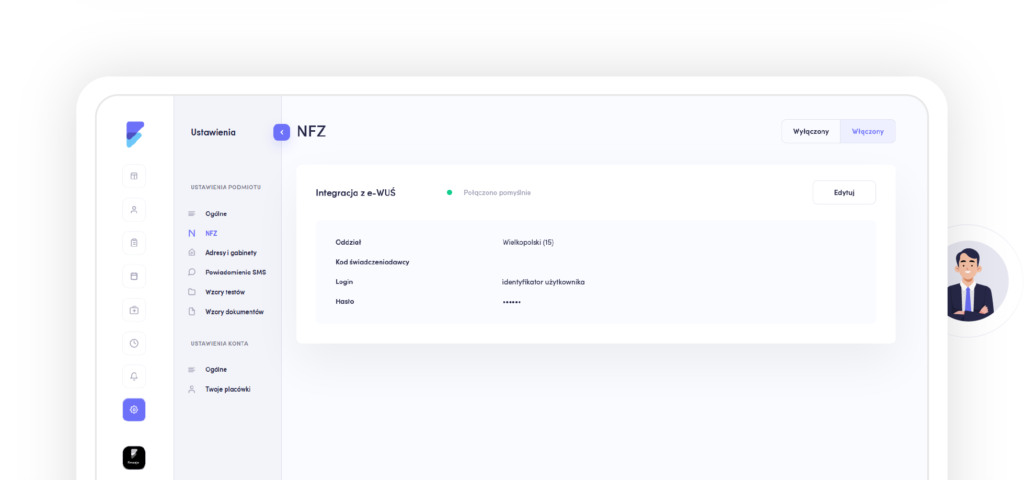Viewport: 1024px width, 480px height.
Task: Open the dashboard layout icon in sidebar
Action: pos(134,176)
